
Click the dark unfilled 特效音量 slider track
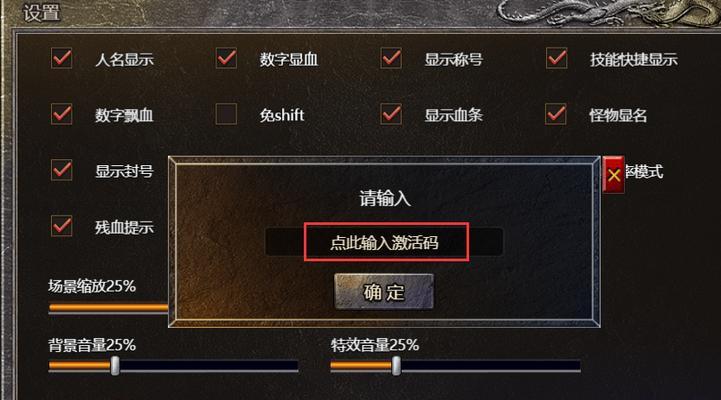(490, 366)
